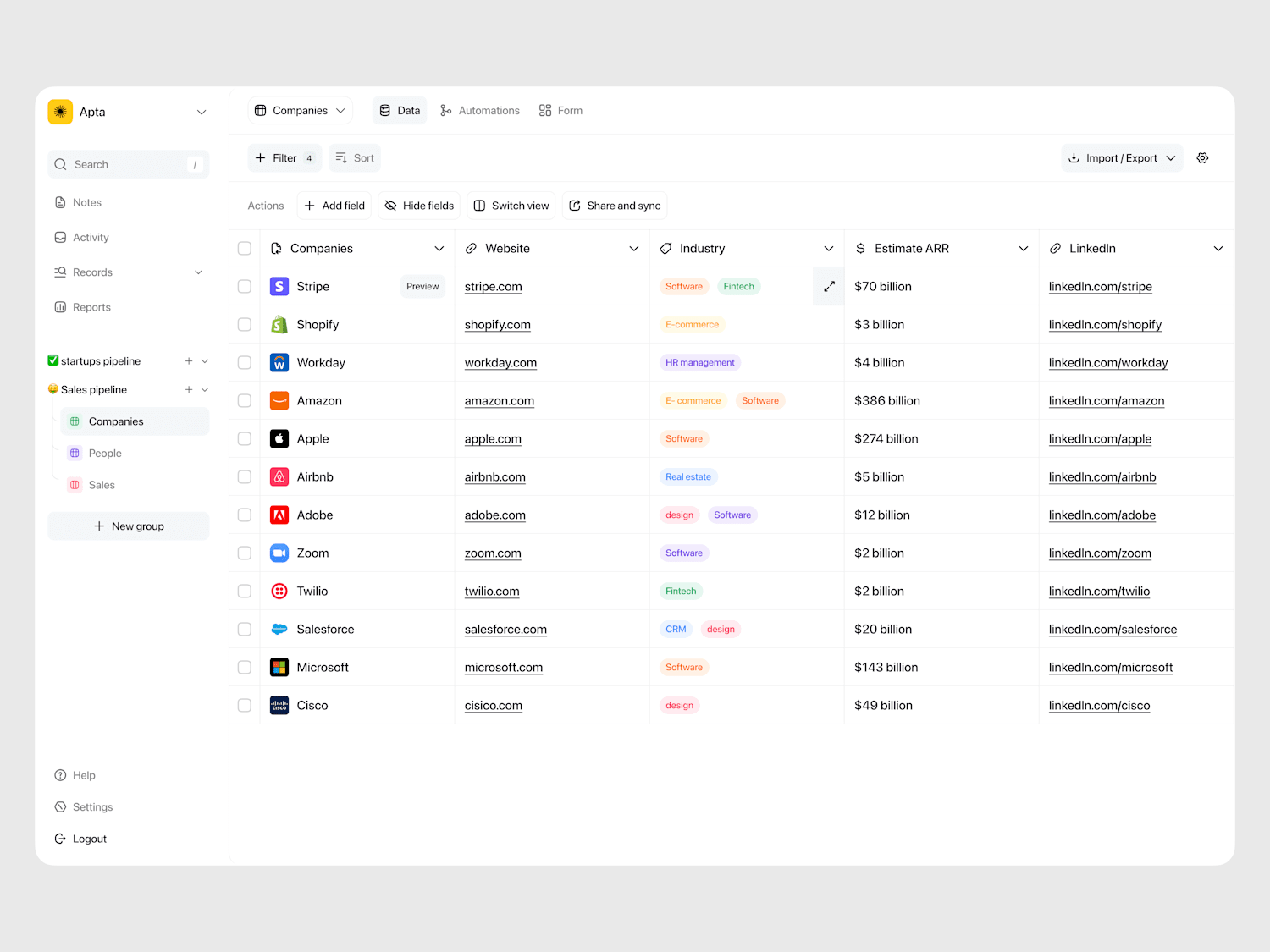The image size is (1270, 952).
Task: Open settings gear icon next to Import/Export
Action: pyautogui.click(x=1202, y=158)
